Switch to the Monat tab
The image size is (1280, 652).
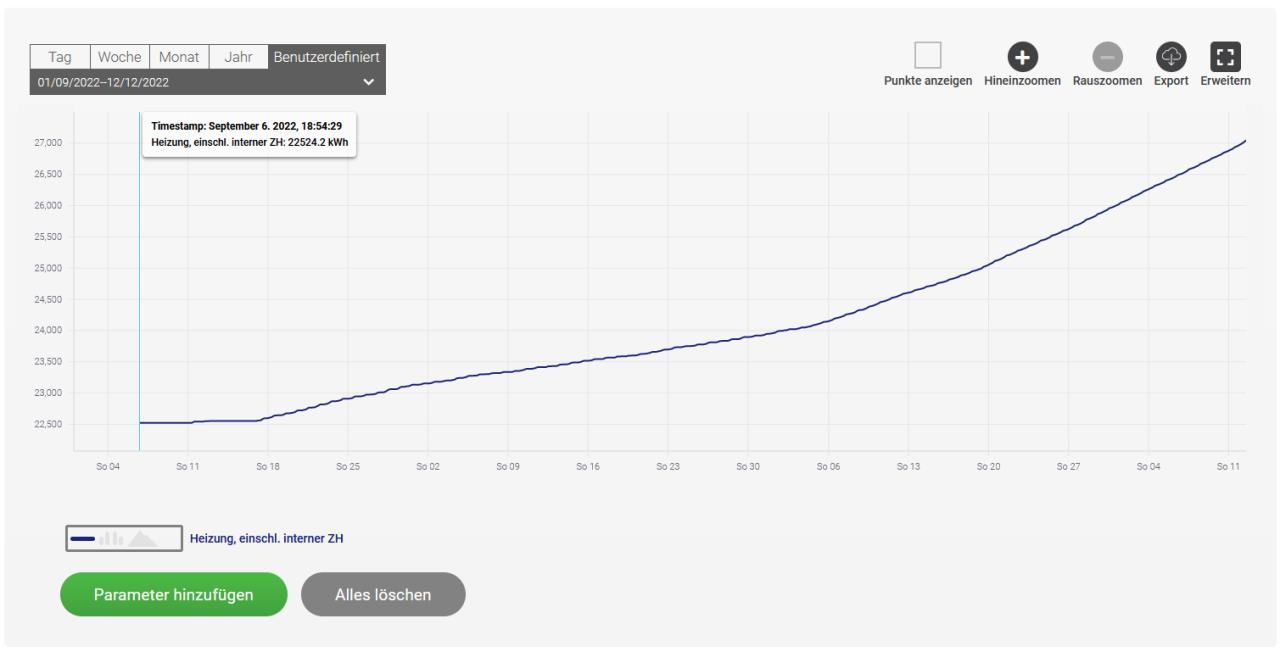pos(180,57)
